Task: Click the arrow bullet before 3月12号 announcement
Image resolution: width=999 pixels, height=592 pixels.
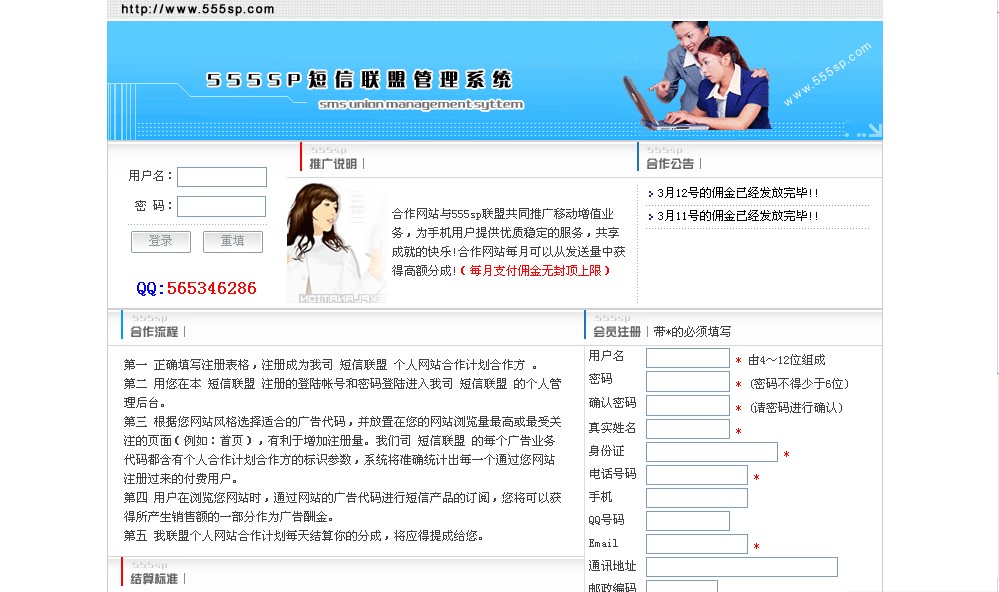Action: pyautogui.click(x=650, y=194)
